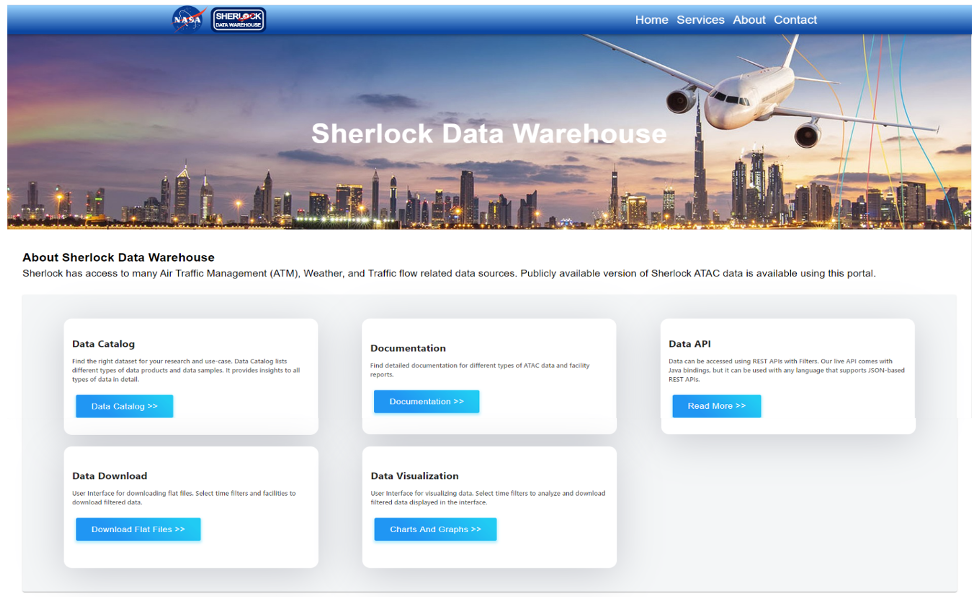Click the NASA logo icon
This screenshot has height=597, width=978.
tap(188, 19)
